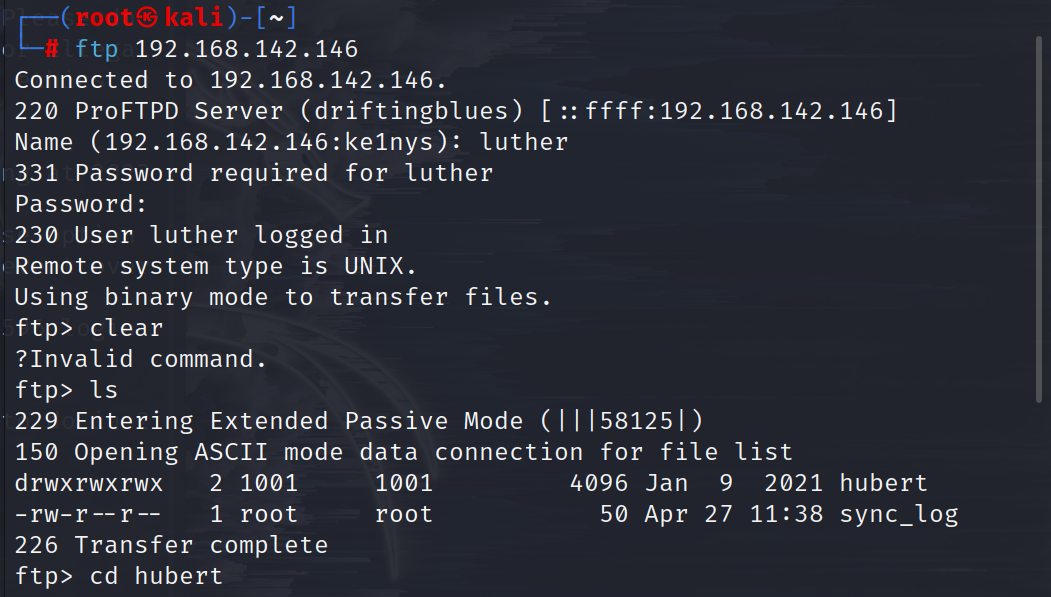
Task: Click the drwxrwxrwx permissions string
Action: [88, 483]
